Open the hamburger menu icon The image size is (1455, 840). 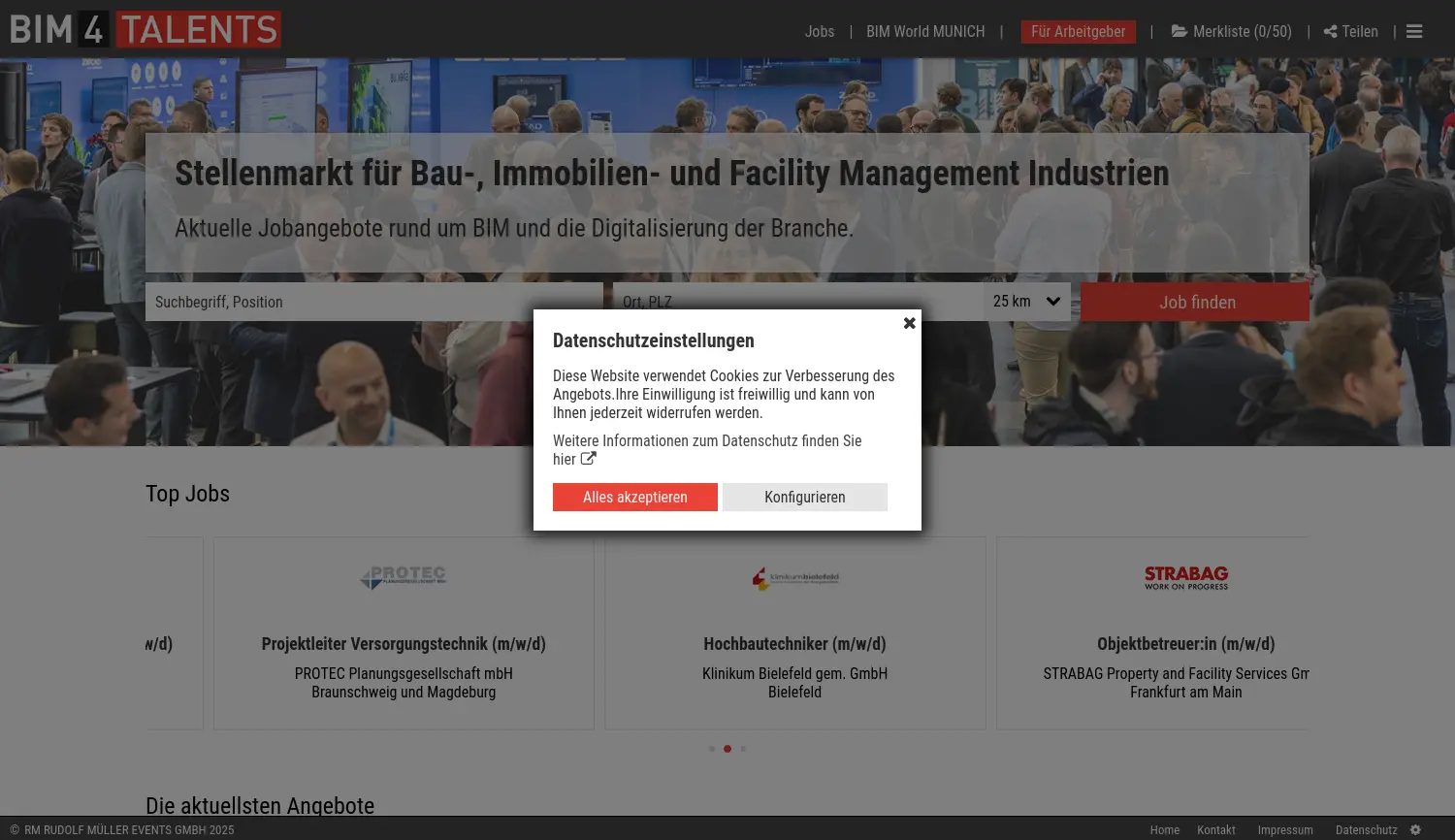(x=1413, y=31)
